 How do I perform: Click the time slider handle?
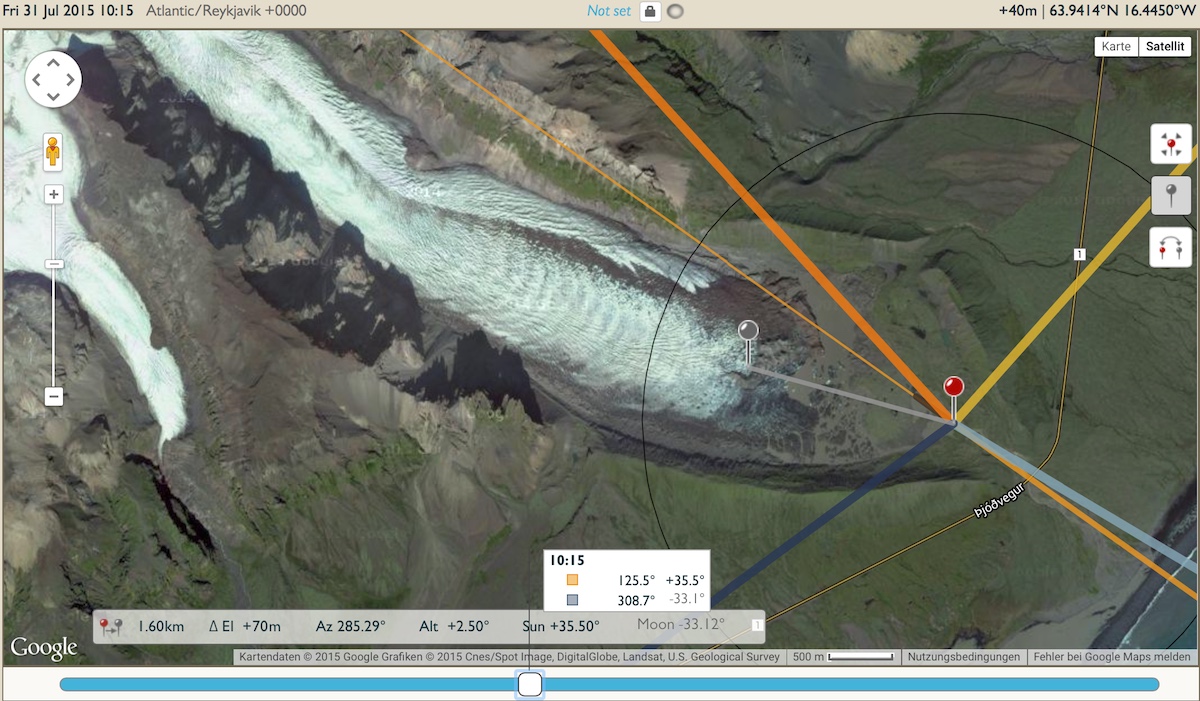530,684
